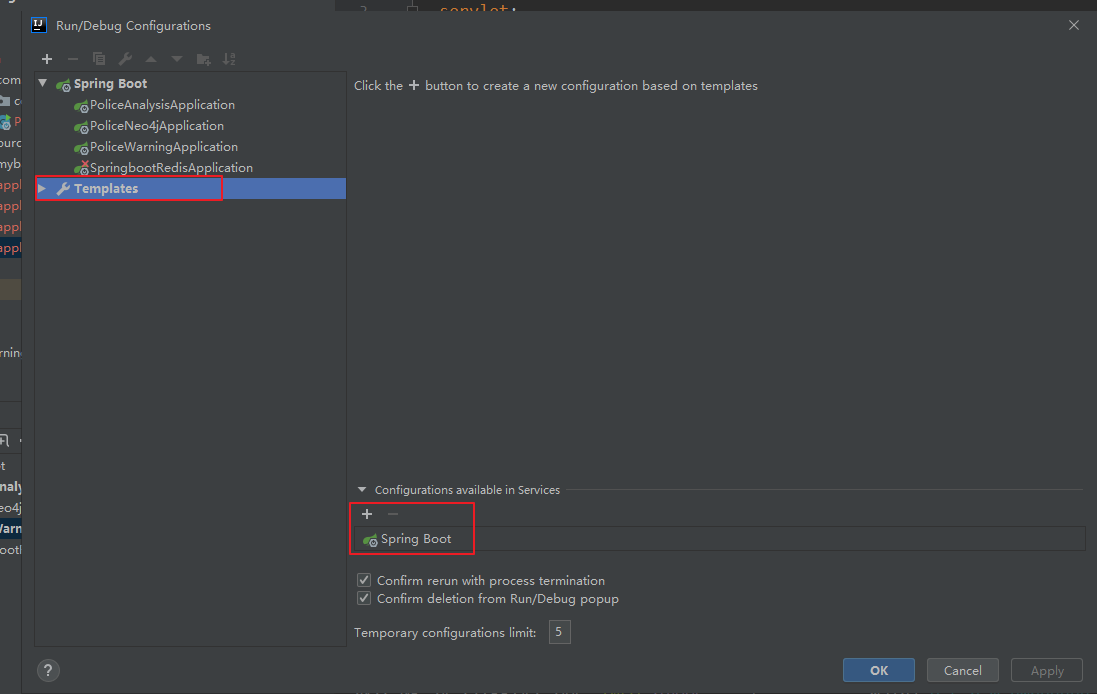Select Spring Boot group in configuration tree
Viewport: 1097px width, 694px height.
(111, 84)
